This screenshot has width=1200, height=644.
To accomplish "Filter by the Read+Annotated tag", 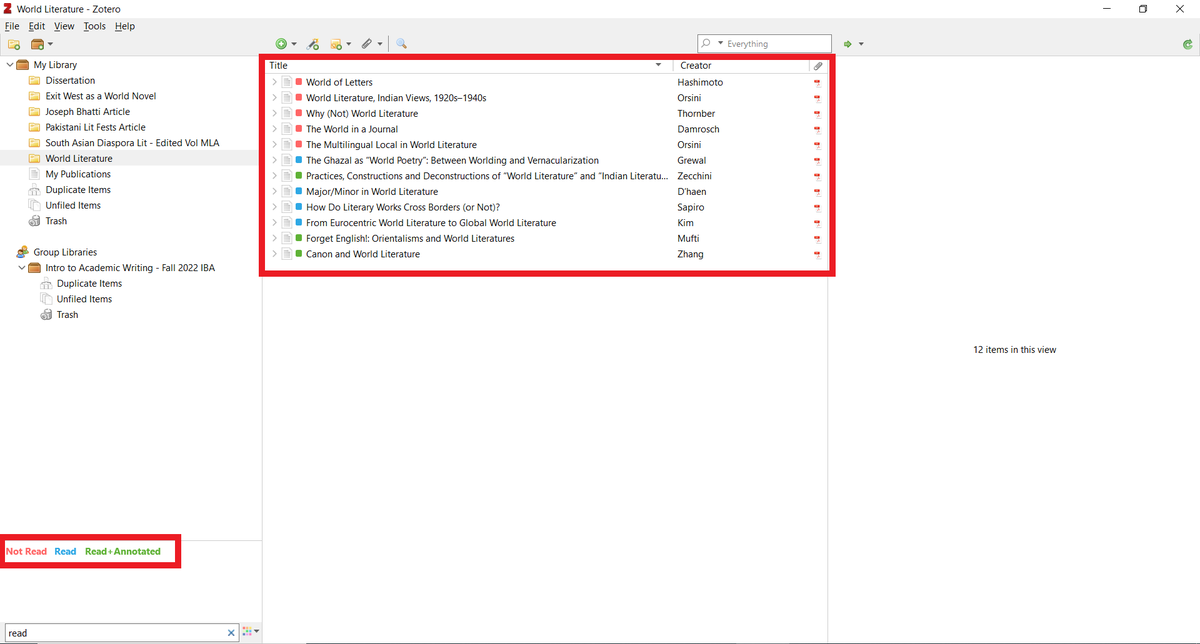I will 123,551.
